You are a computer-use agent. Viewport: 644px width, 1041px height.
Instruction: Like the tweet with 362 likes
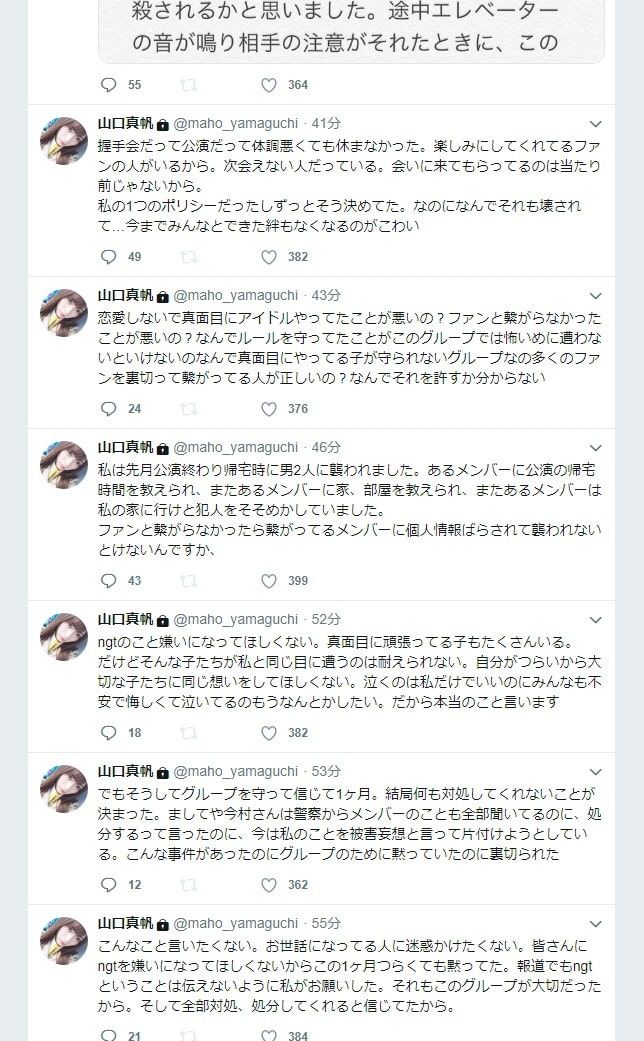pyautogui.click(x=268, y=885)
